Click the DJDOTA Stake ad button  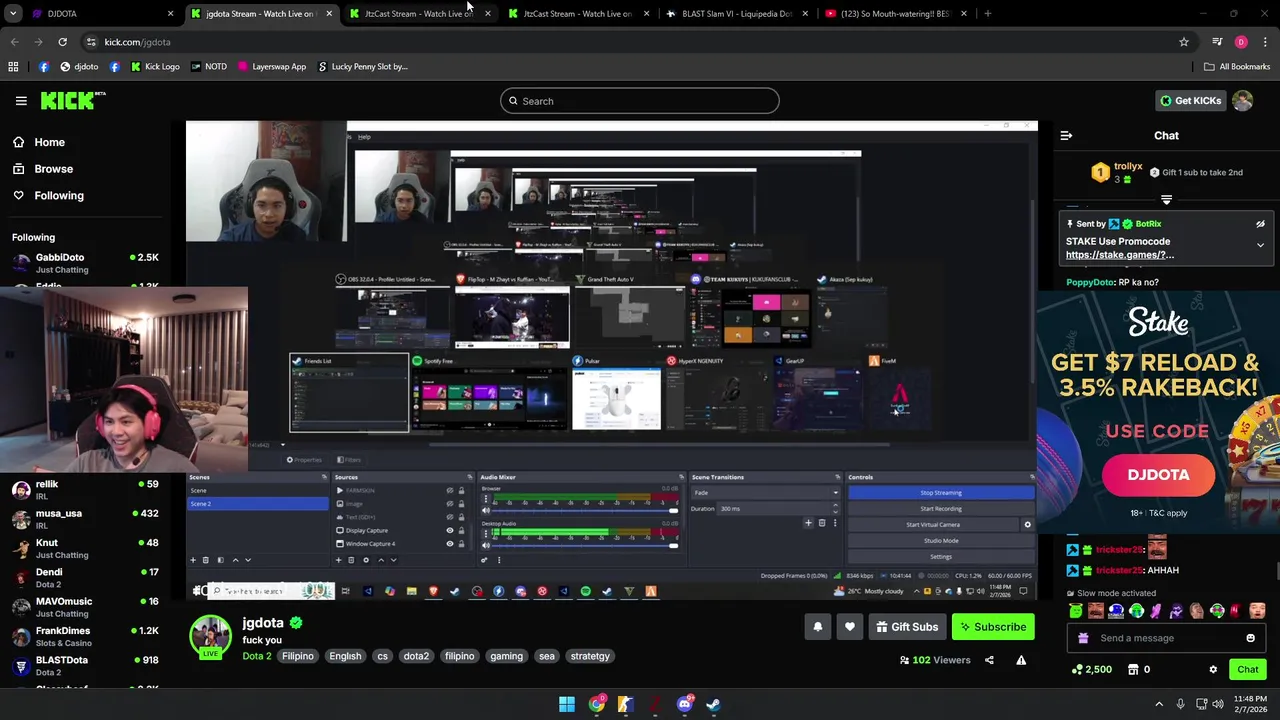[x=1158, y=475]
